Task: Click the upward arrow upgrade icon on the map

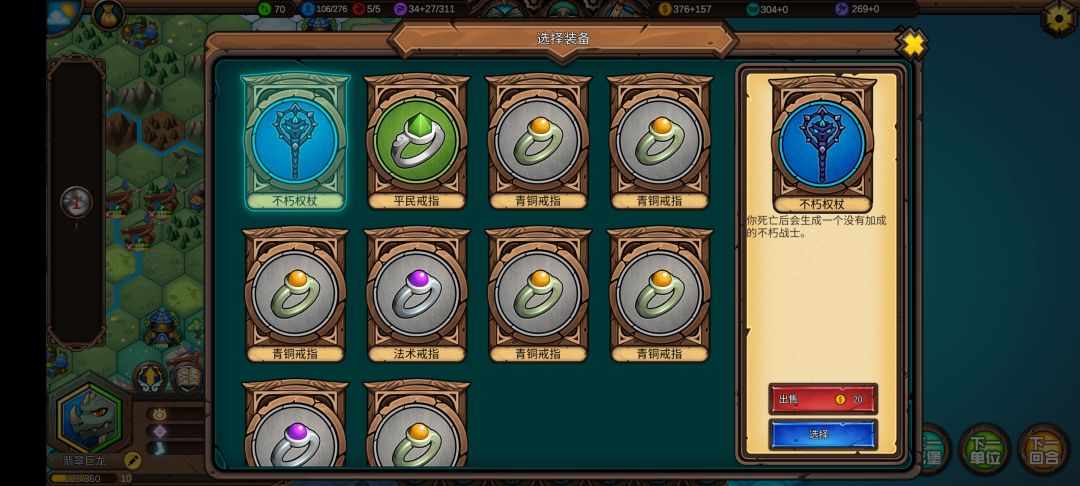Action: tap(150, 379)
